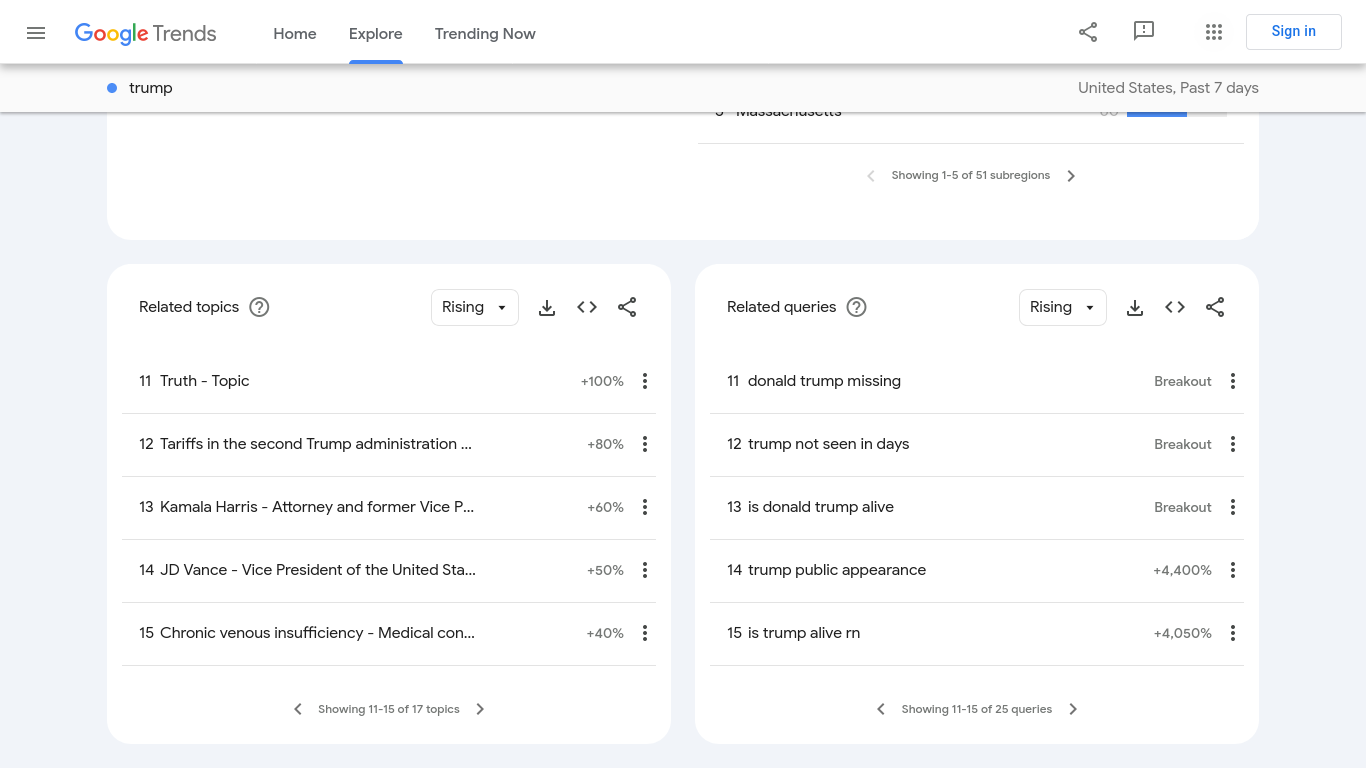Open the Google apps grid

[x=1214, y=32]
